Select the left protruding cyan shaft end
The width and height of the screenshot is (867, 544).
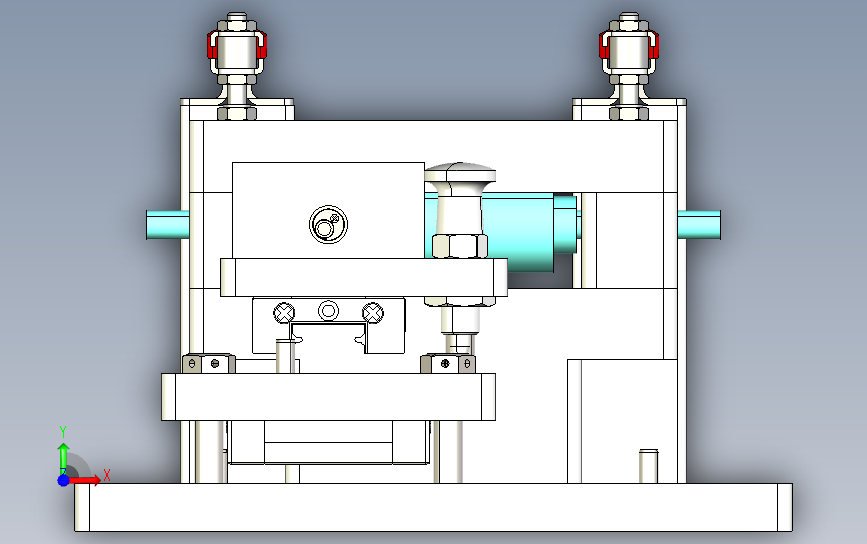(168, 225)
